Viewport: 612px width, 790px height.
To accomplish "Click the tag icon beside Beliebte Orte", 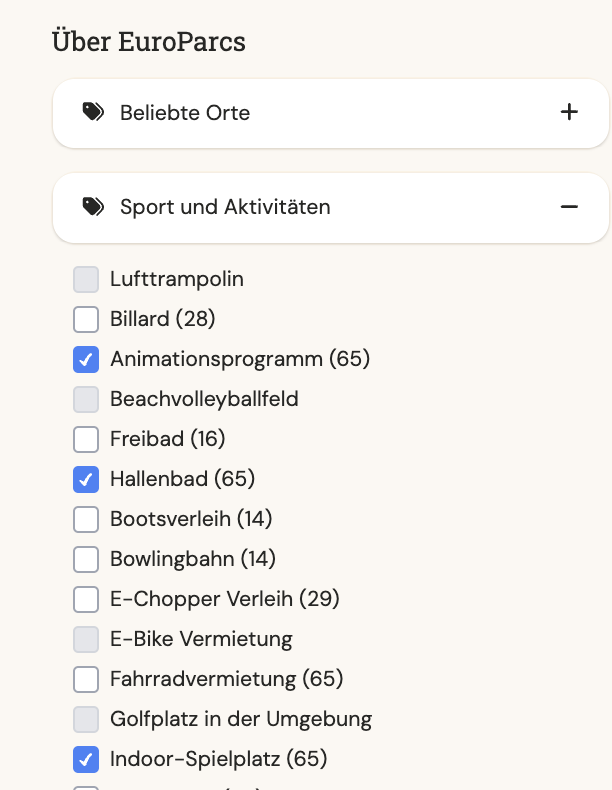I will pyautogui.click(x=93, y=112).
